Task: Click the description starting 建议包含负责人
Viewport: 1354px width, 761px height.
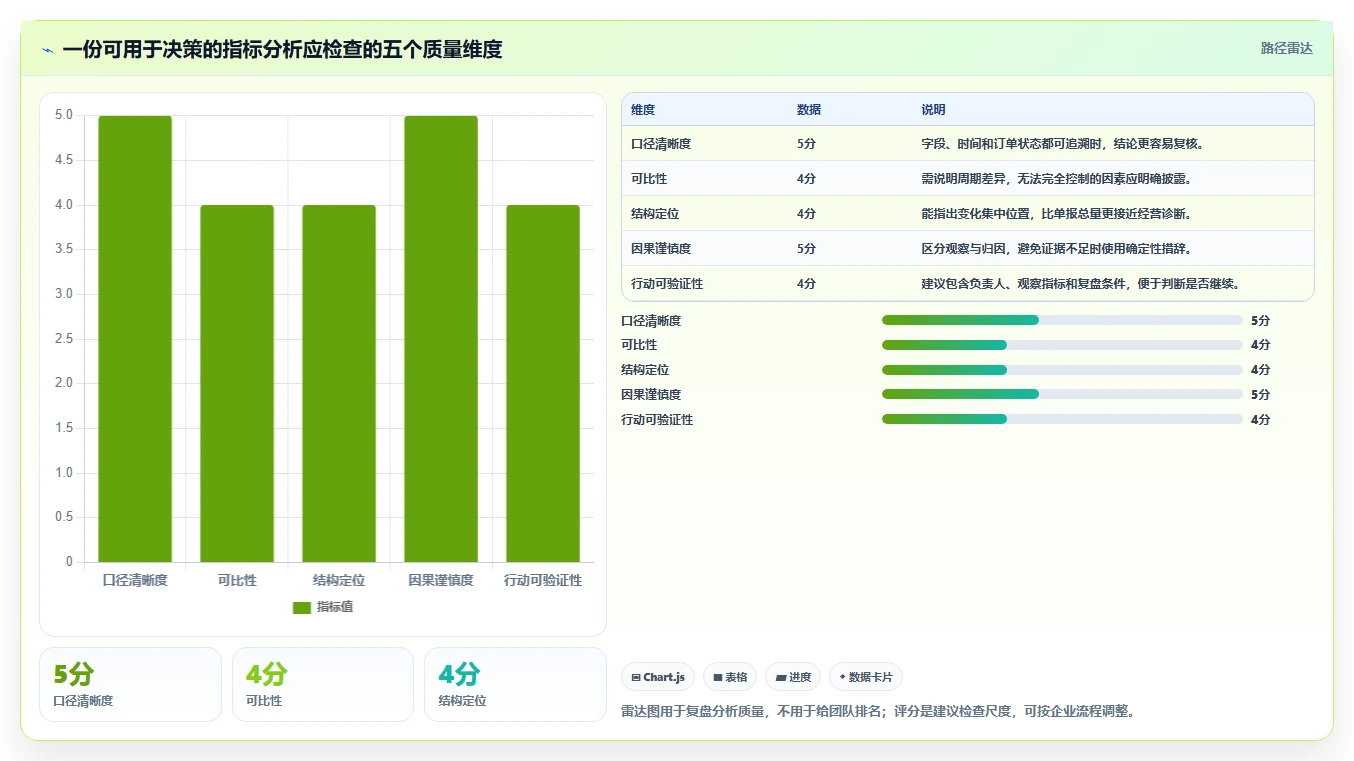Action: click(x=1080, y=284)
